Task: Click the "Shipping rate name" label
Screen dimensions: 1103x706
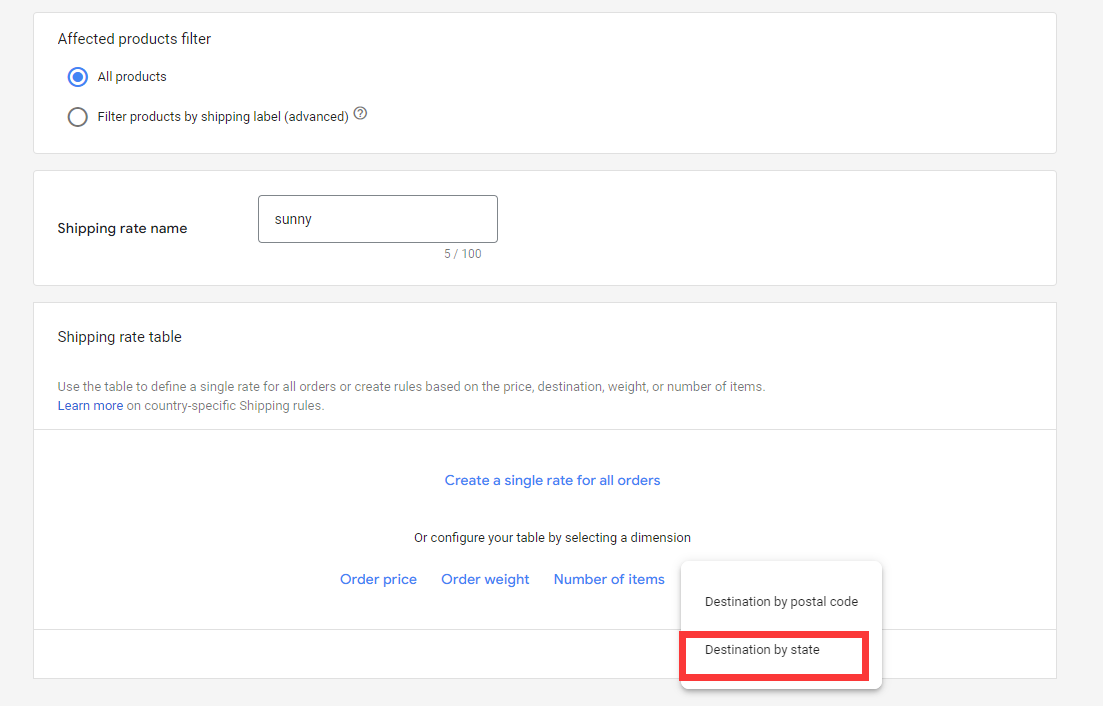Action: click(x=122, y=228)
